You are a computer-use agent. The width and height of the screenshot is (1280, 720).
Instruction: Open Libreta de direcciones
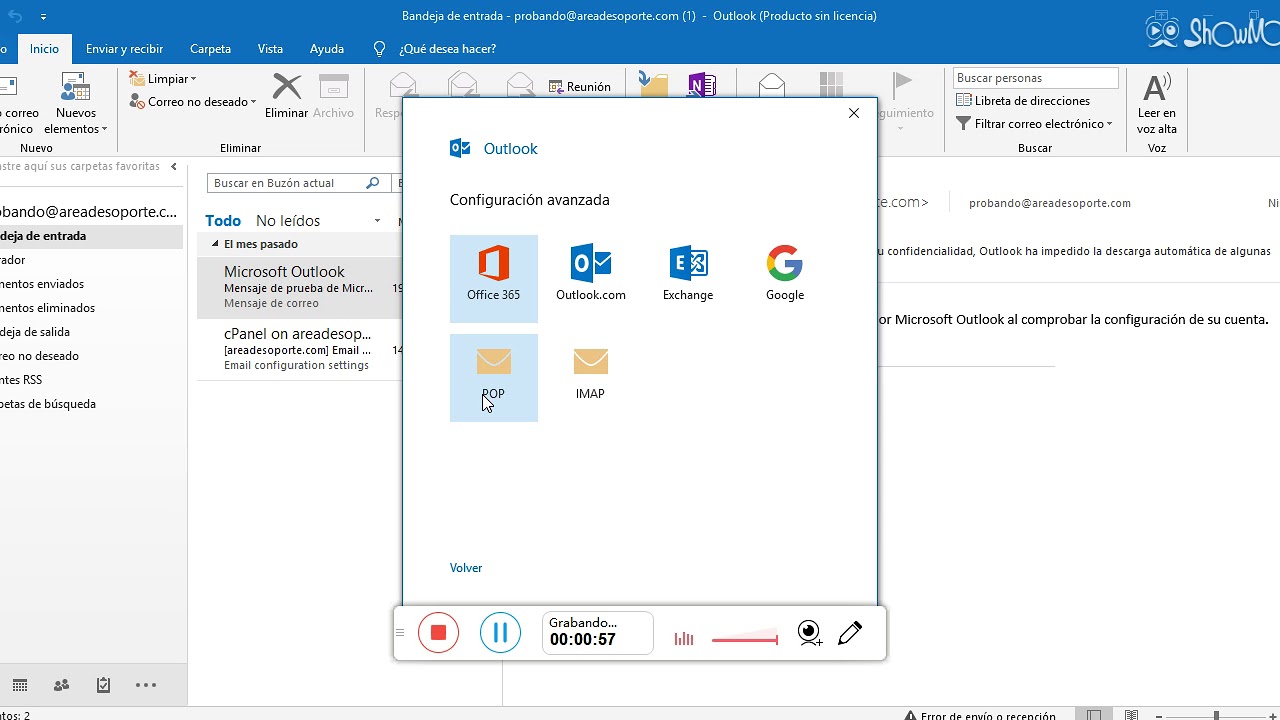tap(1023, 100)
